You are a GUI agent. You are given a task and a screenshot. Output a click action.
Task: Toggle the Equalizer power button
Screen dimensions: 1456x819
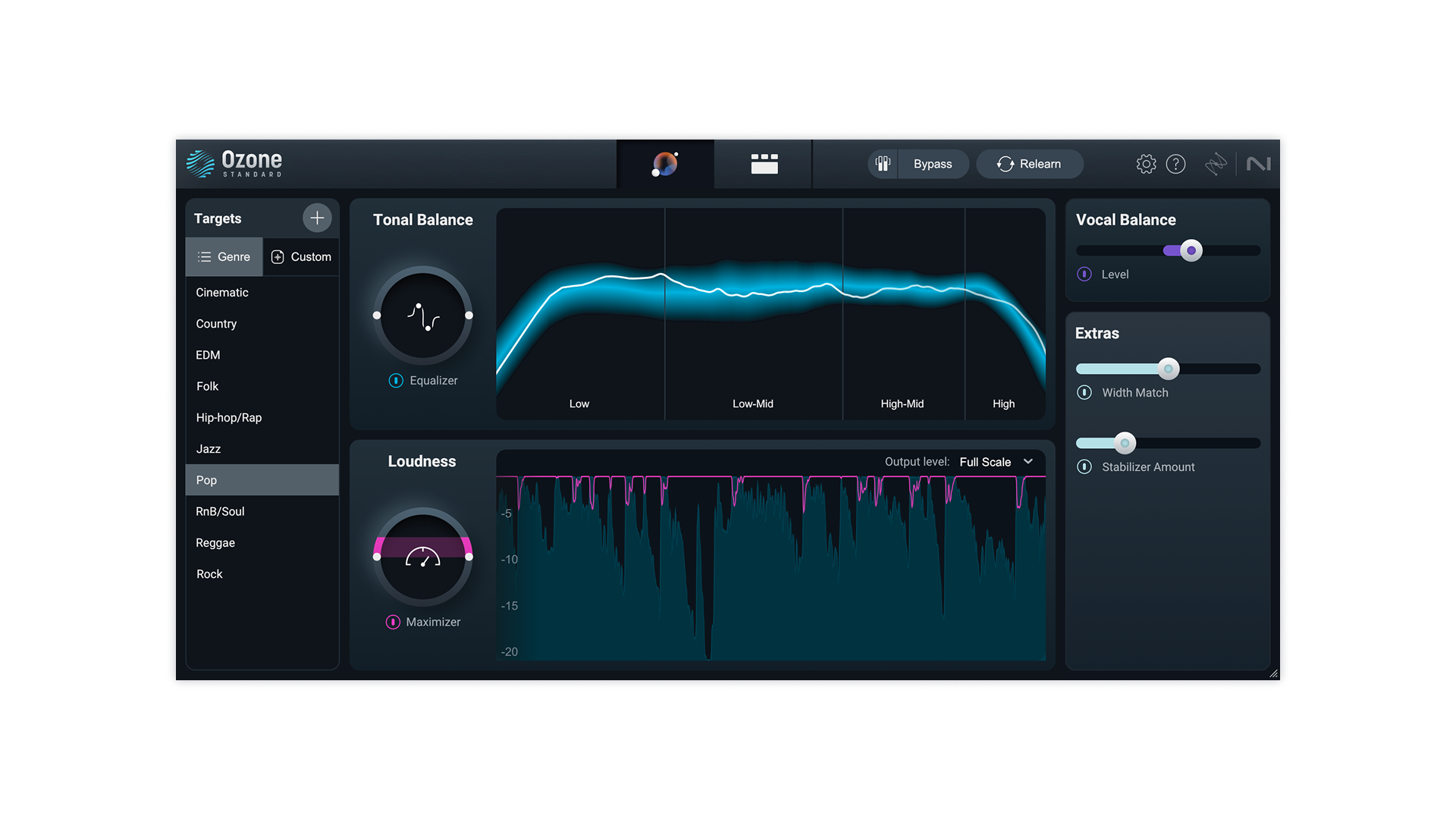pos(396,381)
